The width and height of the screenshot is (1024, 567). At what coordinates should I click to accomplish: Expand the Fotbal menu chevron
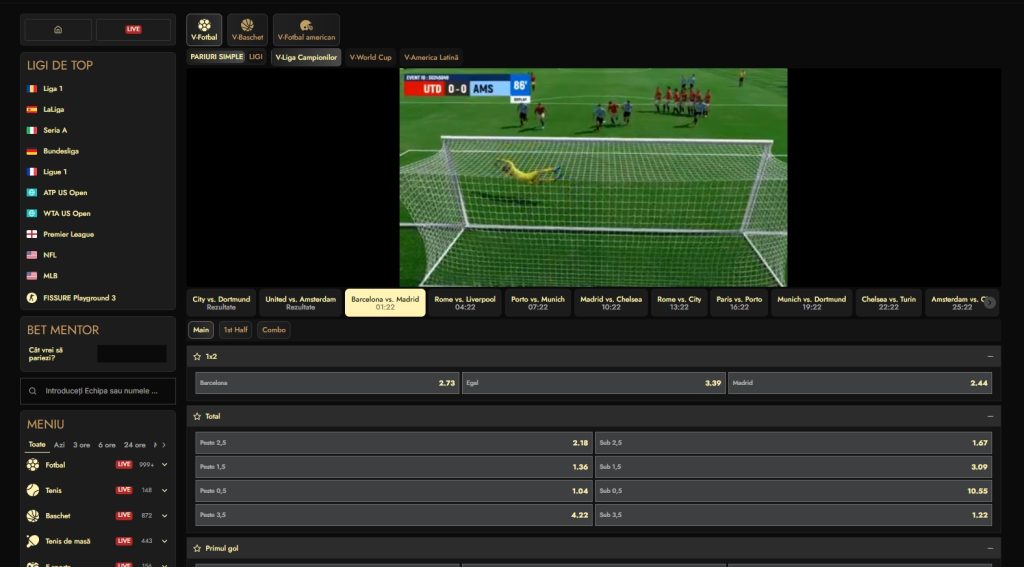tap(165, 465)
